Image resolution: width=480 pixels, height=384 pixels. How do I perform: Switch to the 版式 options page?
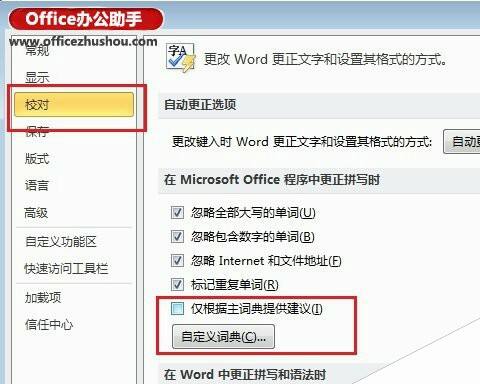pos(37,159)
